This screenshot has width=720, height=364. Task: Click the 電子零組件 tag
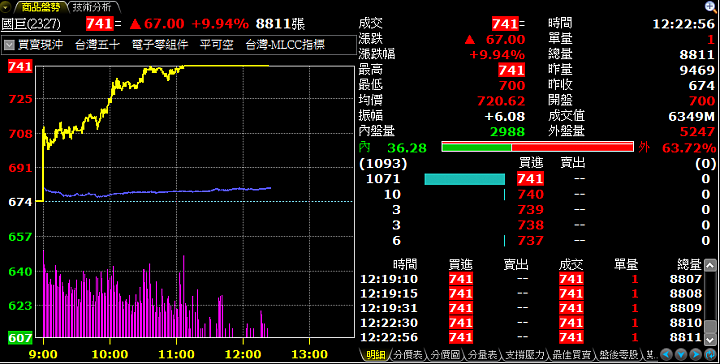point(160,45)
